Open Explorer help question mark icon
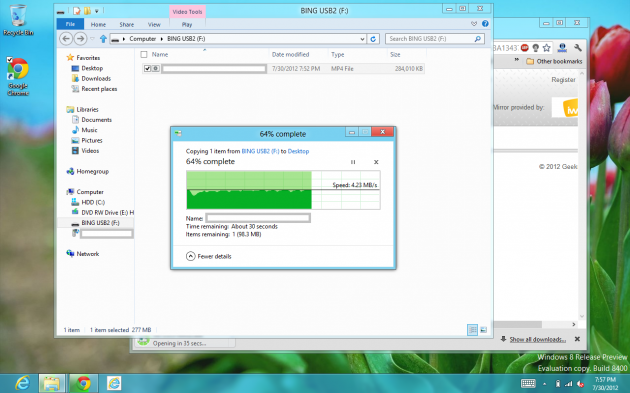 click(485, 24)
